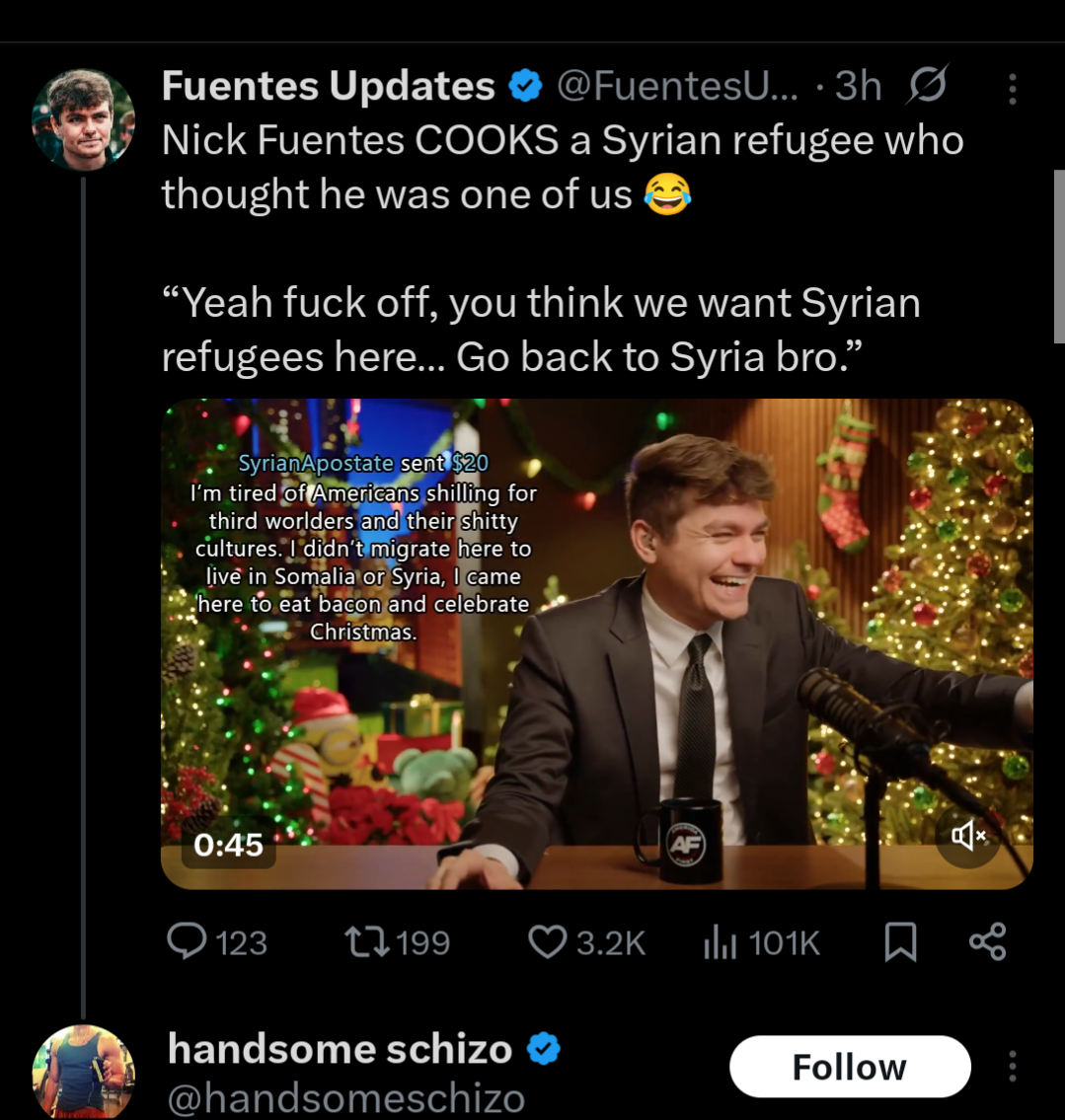This screenshot has height=1120, width=1065.
Task: Open handsome schizo profile avatar
Action: [x=83, y=1072]
